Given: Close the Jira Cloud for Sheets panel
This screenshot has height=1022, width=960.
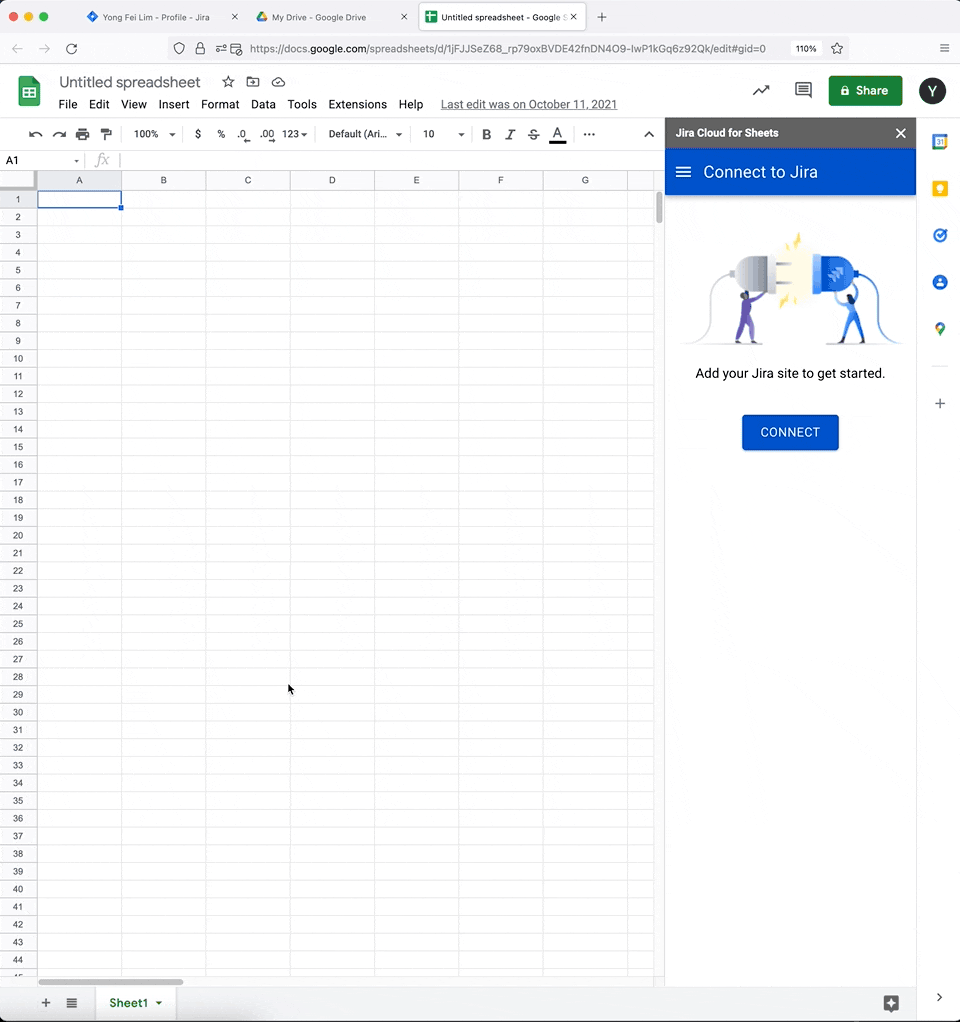Looking at the screenshot, I should (901, 133).
